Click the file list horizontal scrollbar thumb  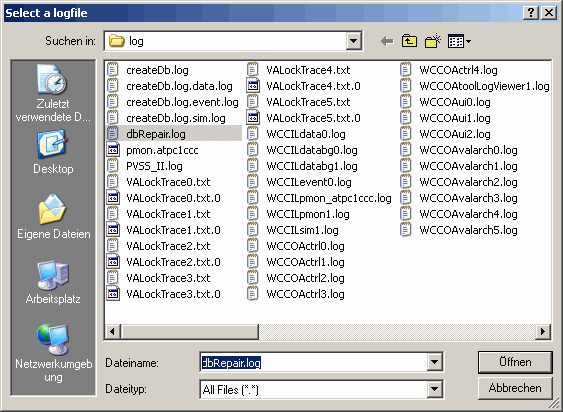pos(190,331)
